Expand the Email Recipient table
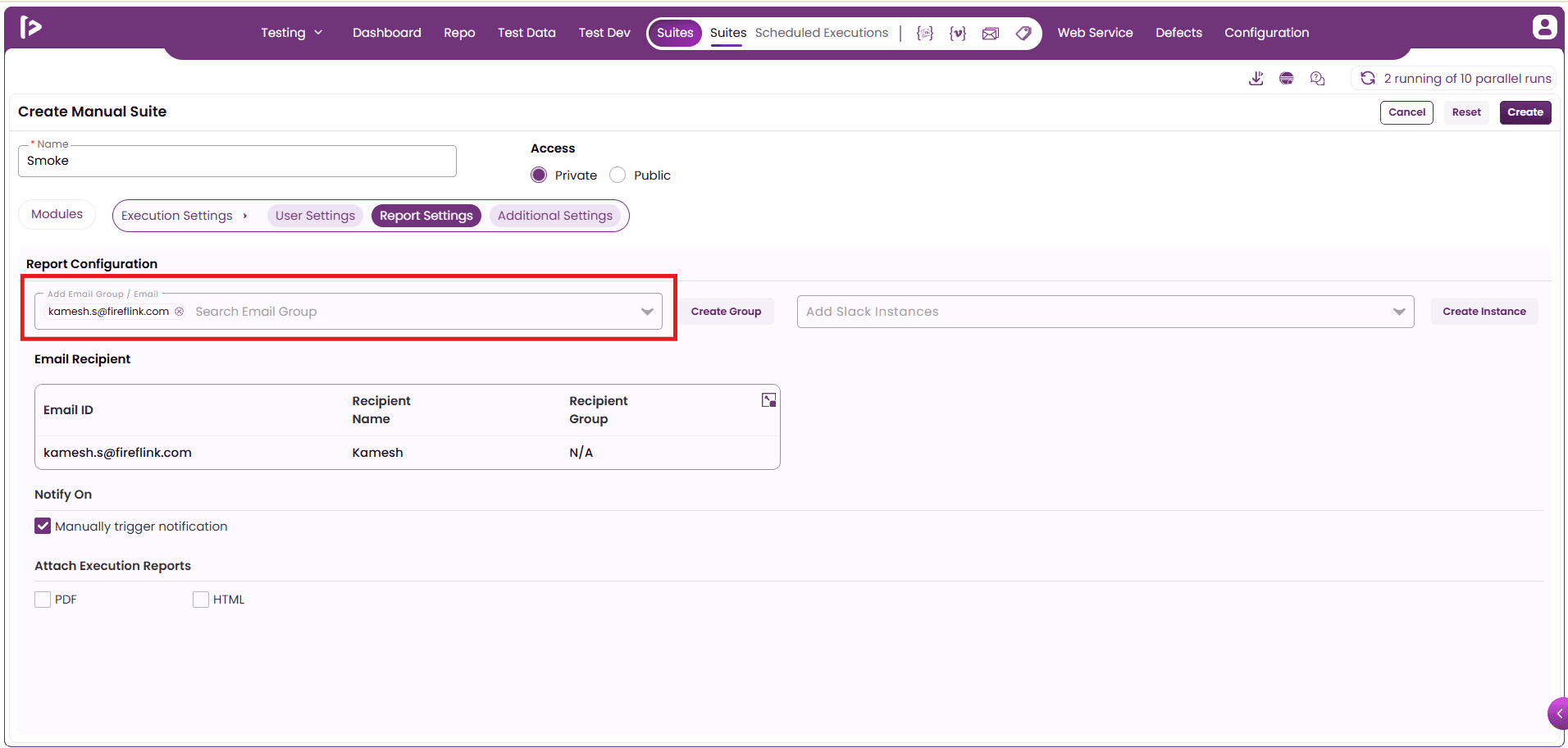This screenshot has height=748, width=1568. (x=768, y=400)
